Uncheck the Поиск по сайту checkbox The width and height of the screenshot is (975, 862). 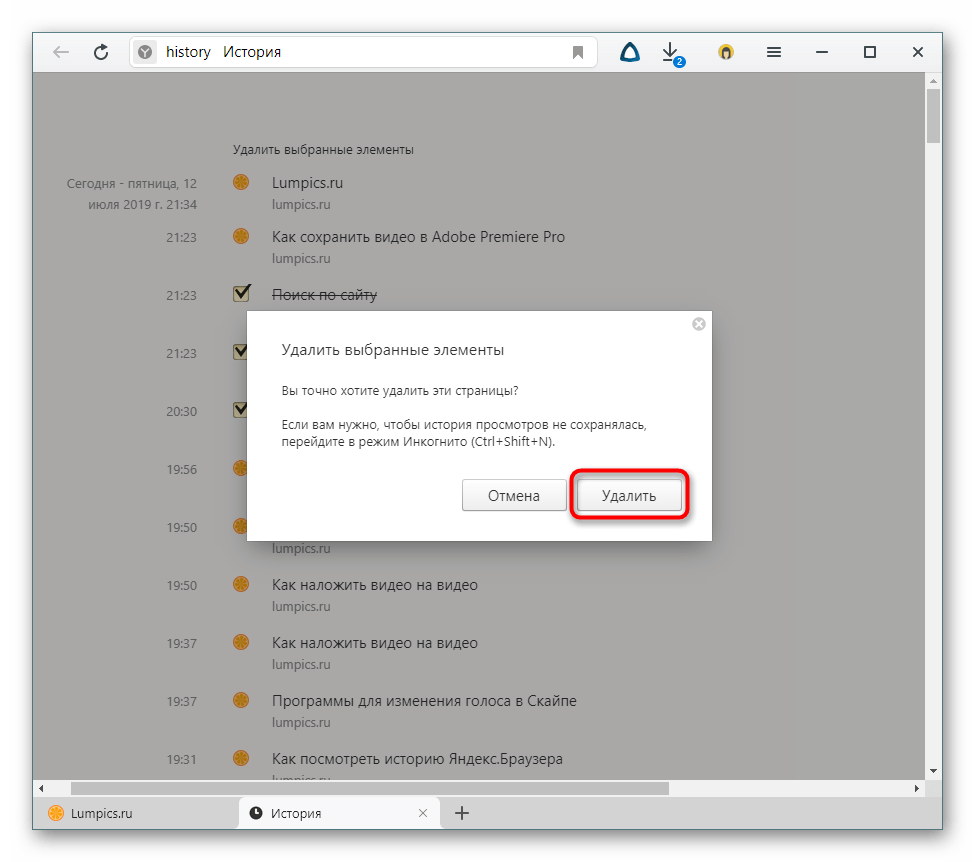pos(241,294)
